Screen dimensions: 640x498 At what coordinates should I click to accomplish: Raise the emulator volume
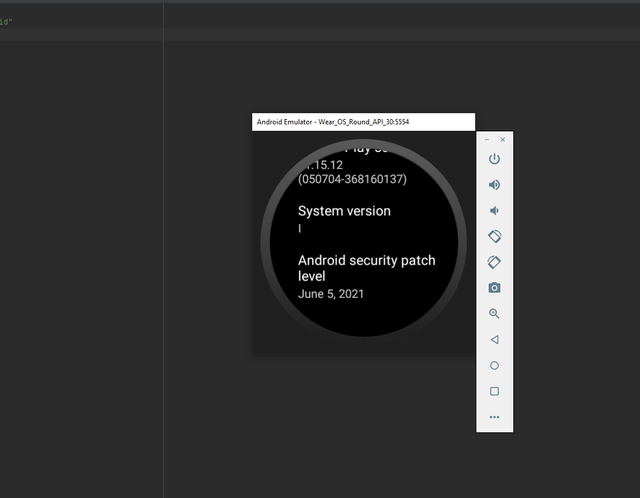pyautogui.click(x=494, y=185)
